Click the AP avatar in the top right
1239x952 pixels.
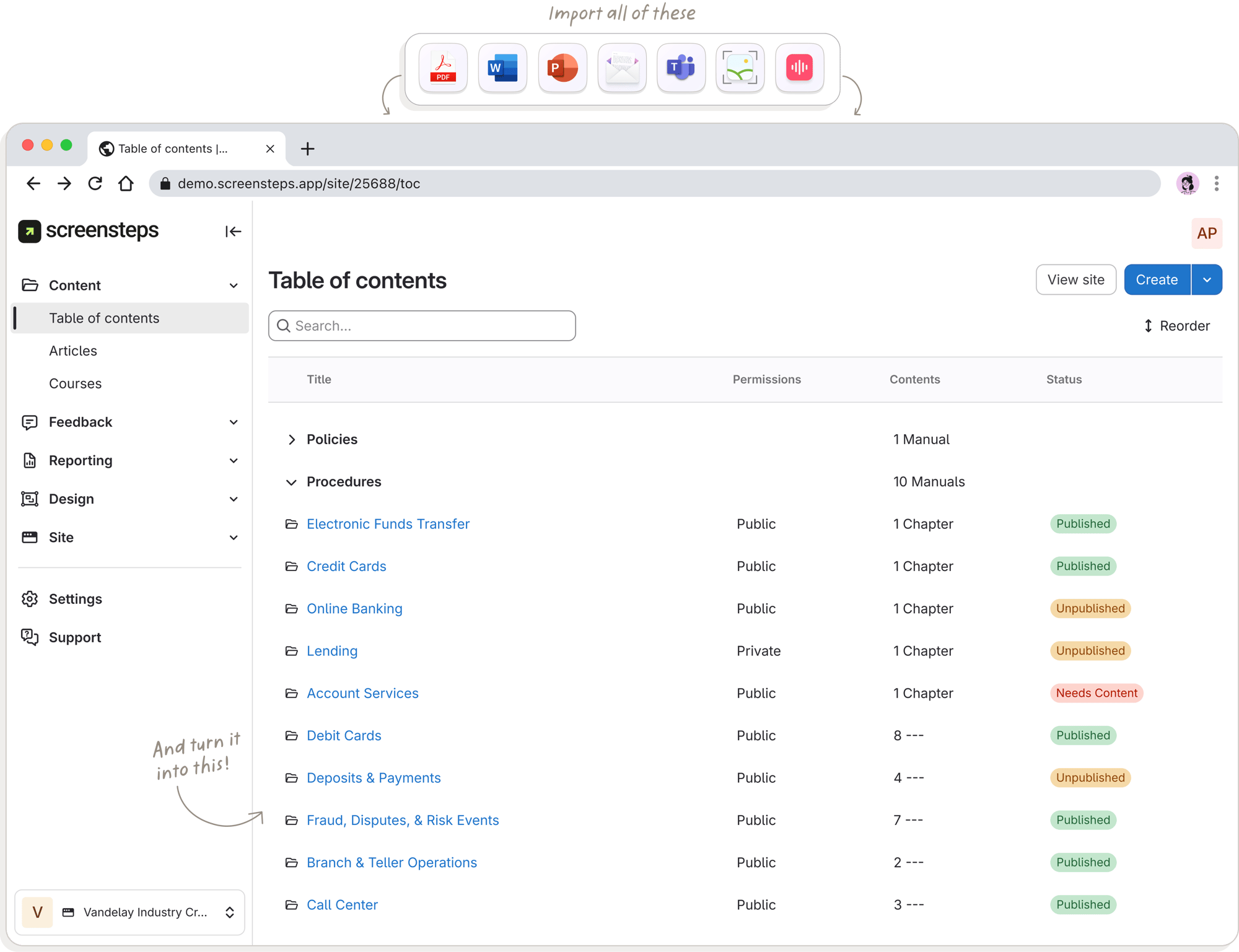(x=1207, y=234)
